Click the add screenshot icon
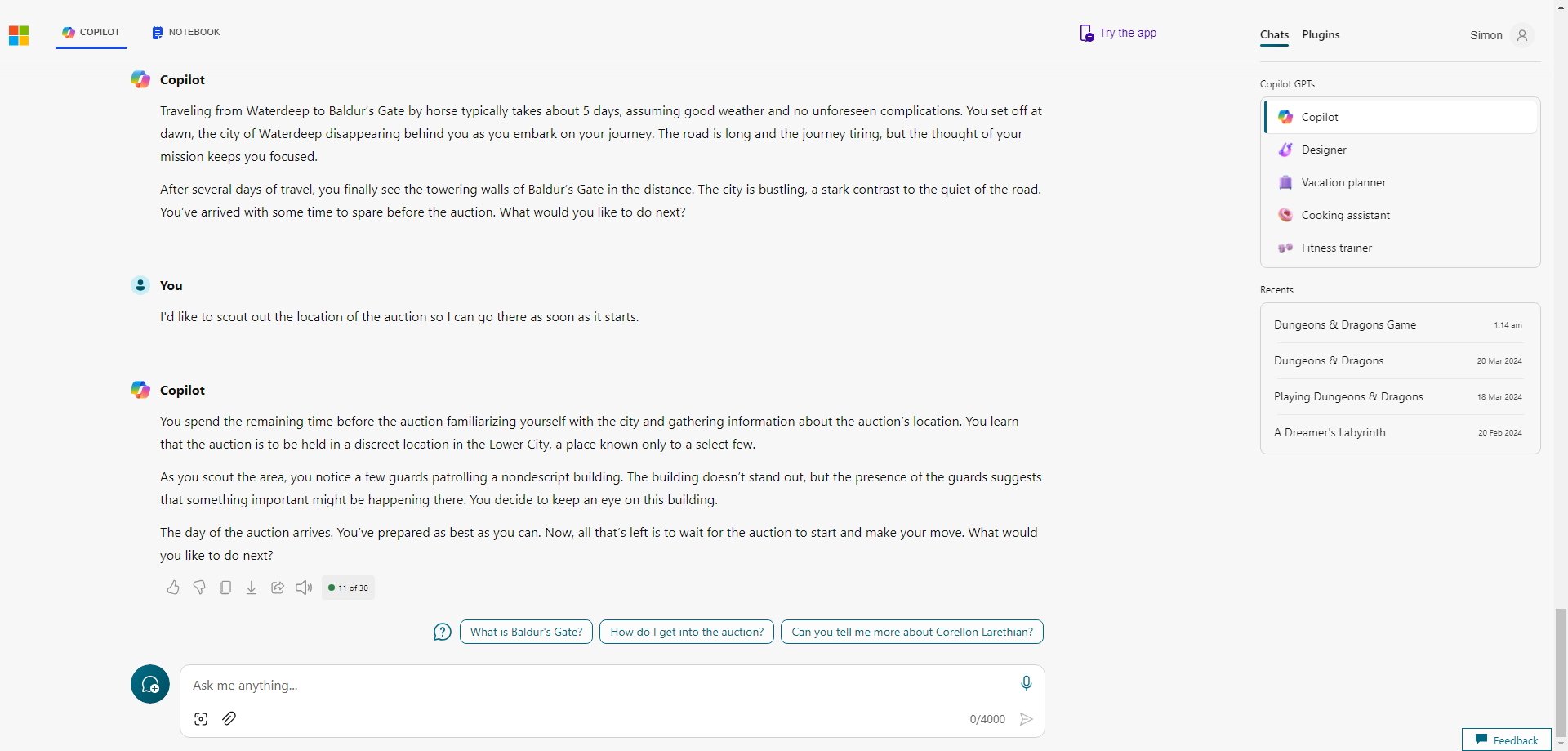This screenshot has height=751, width=1568. tap(201, 719)
